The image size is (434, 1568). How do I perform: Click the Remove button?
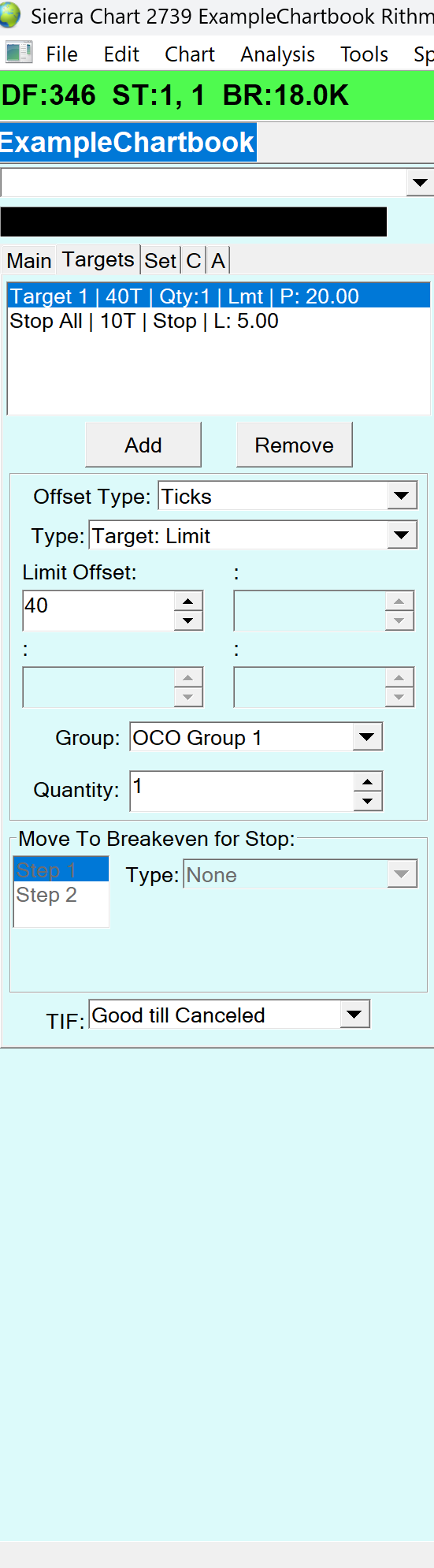click(295, 445)
